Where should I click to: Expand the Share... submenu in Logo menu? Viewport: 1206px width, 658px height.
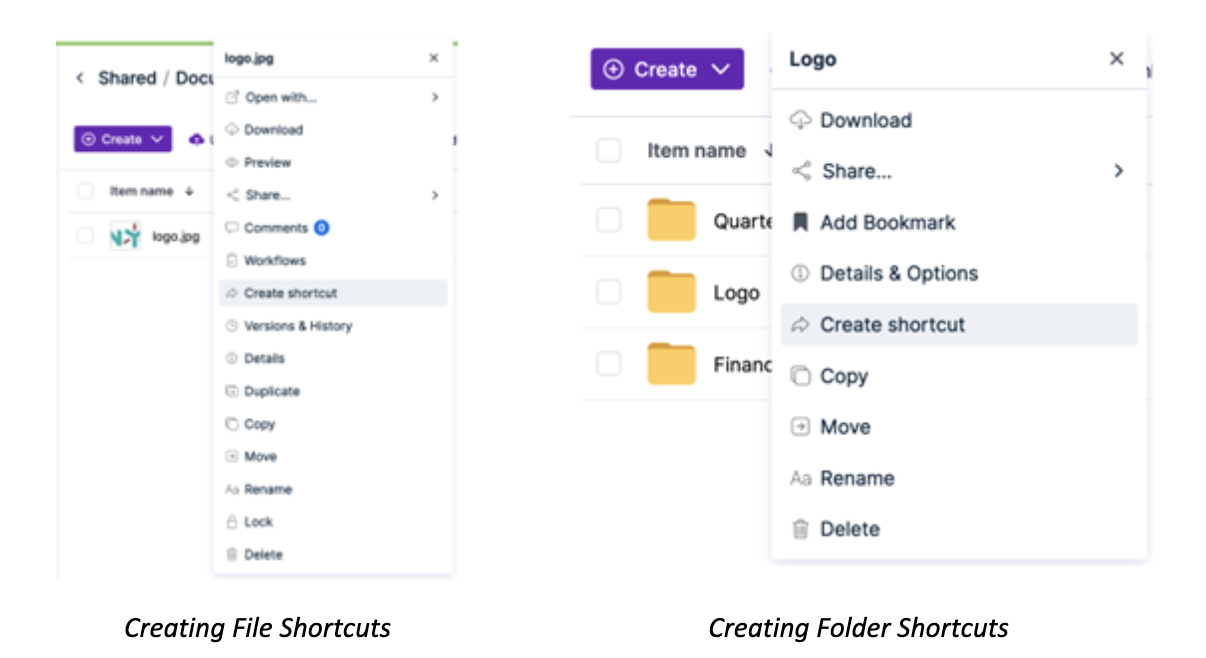coord(1118,171)
